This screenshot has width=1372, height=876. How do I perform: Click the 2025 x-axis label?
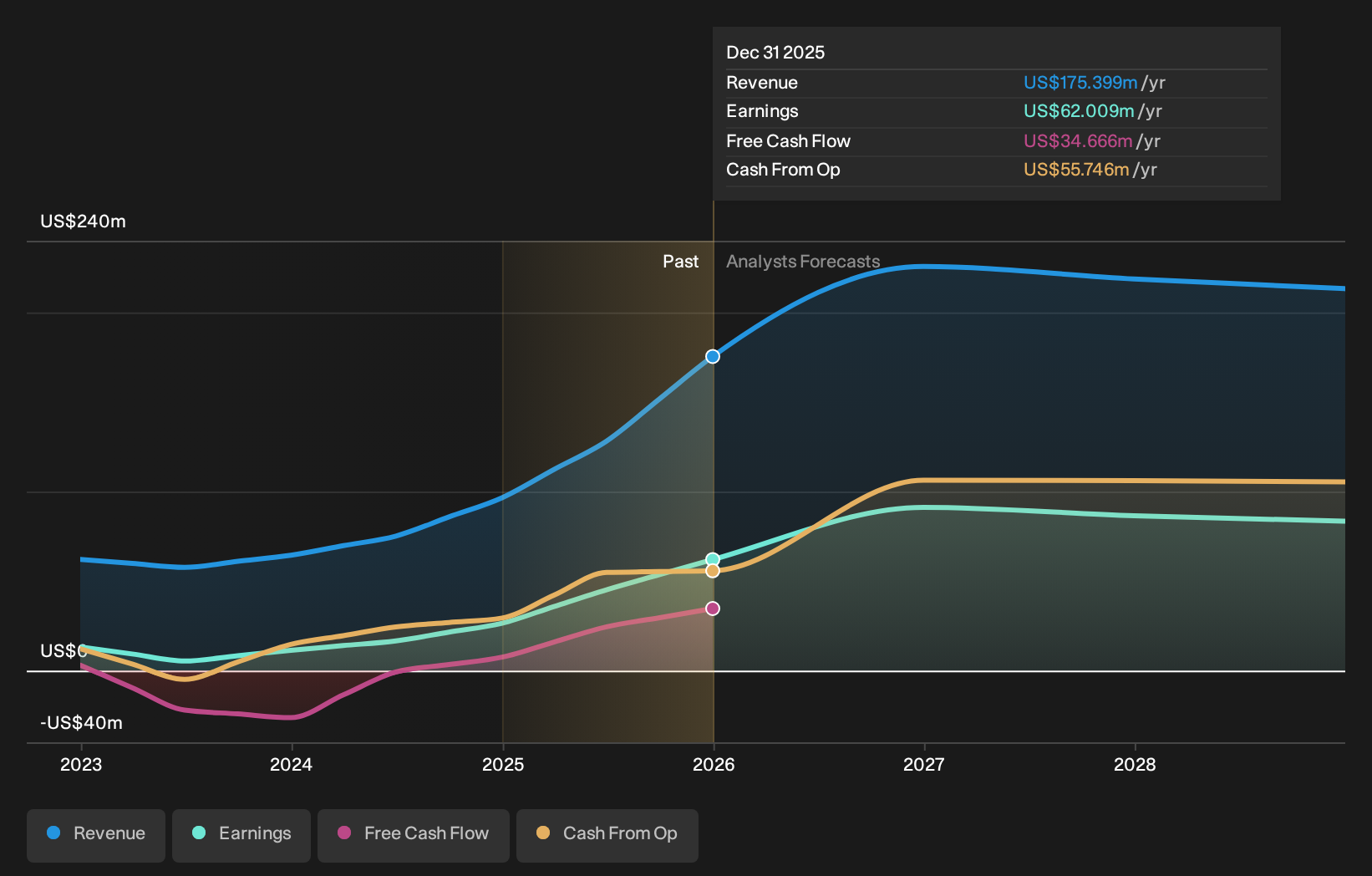point(503,765)
